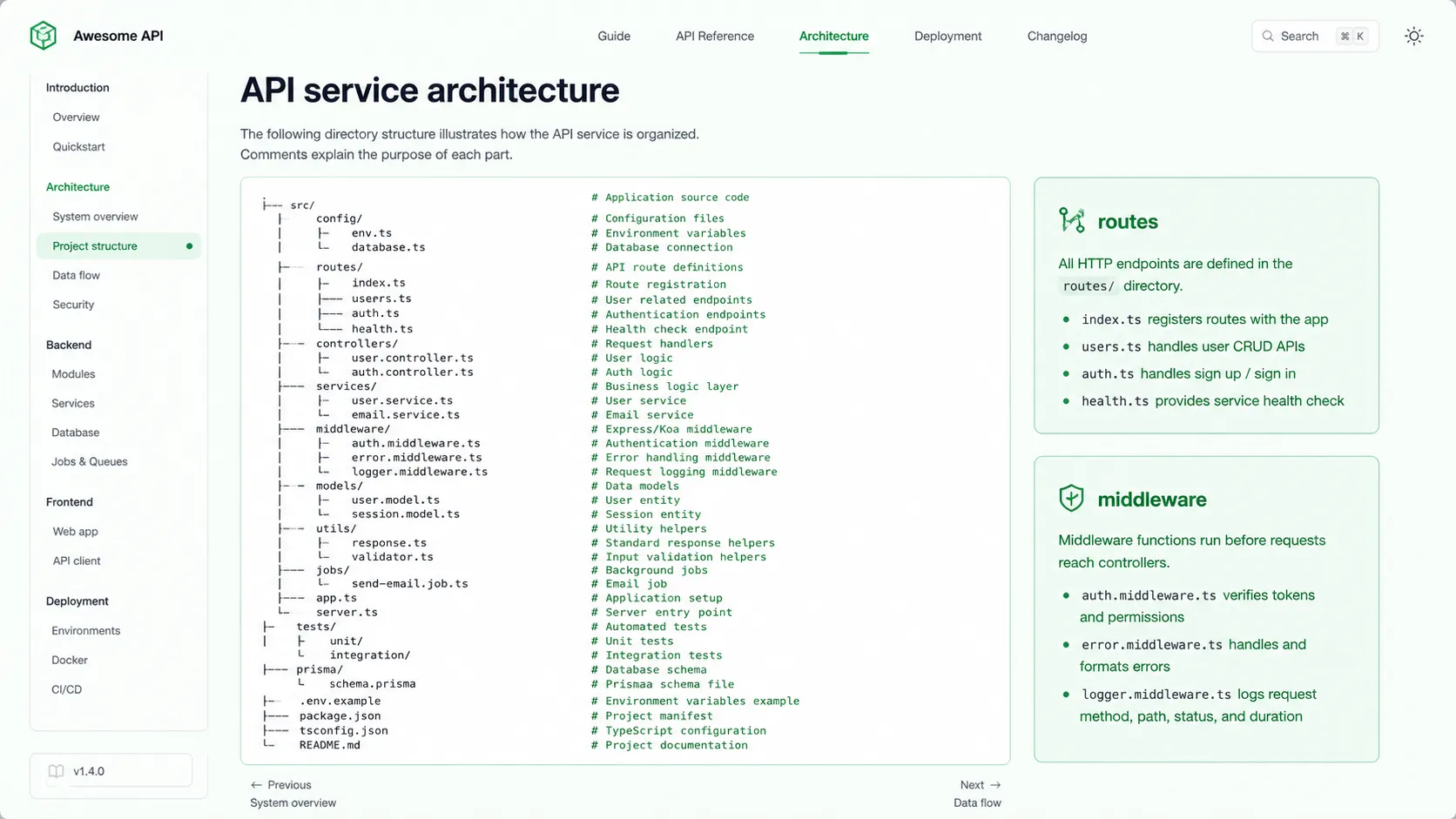The height and width of the screenshot is (819, 1456).
Task: Expand the Frontend section header
Action: (x=69, y=501)
